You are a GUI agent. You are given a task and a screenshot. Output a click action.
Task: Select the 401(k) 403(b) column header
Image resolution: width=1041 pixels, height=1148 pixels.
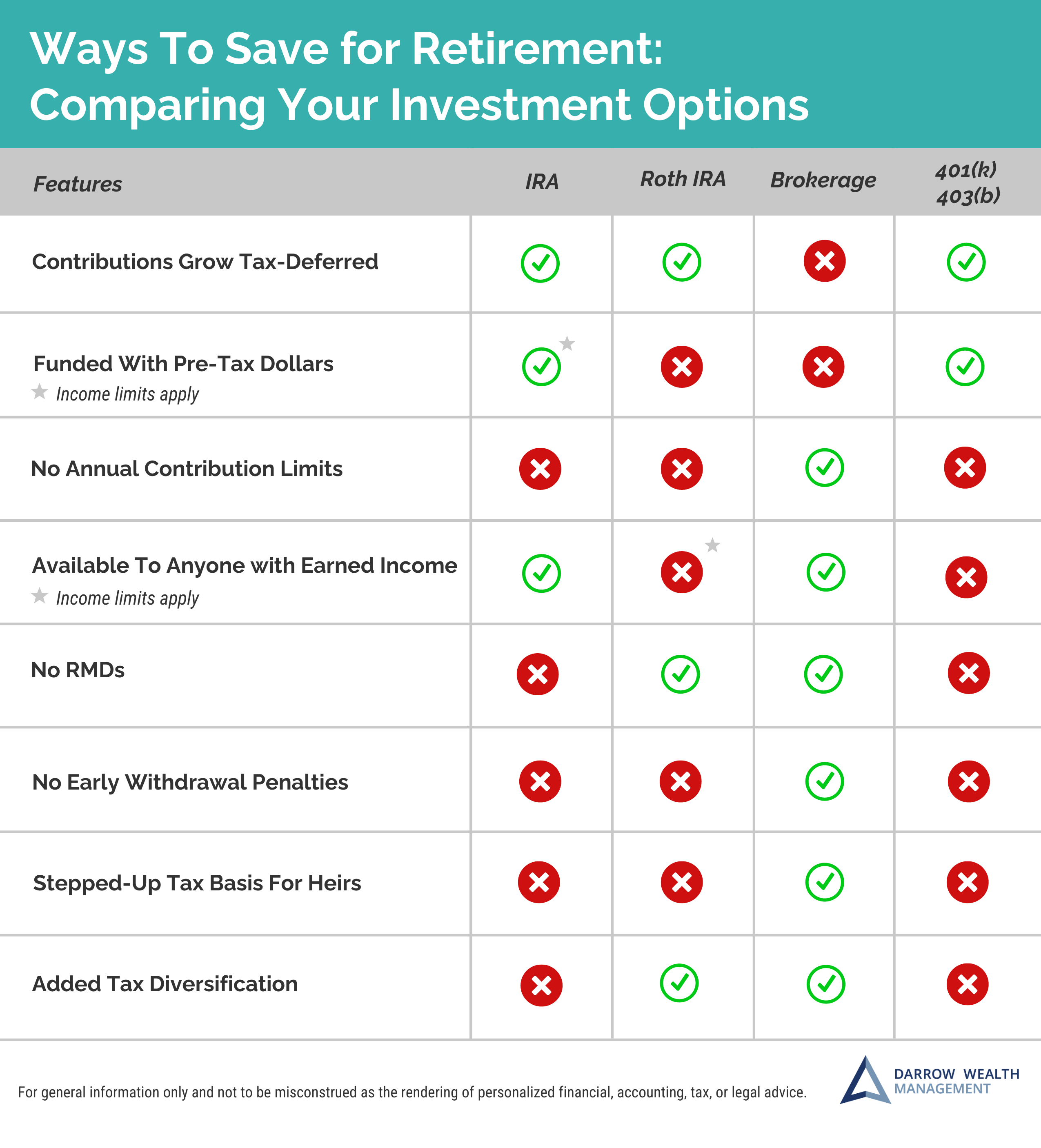(x=967, y=183)
